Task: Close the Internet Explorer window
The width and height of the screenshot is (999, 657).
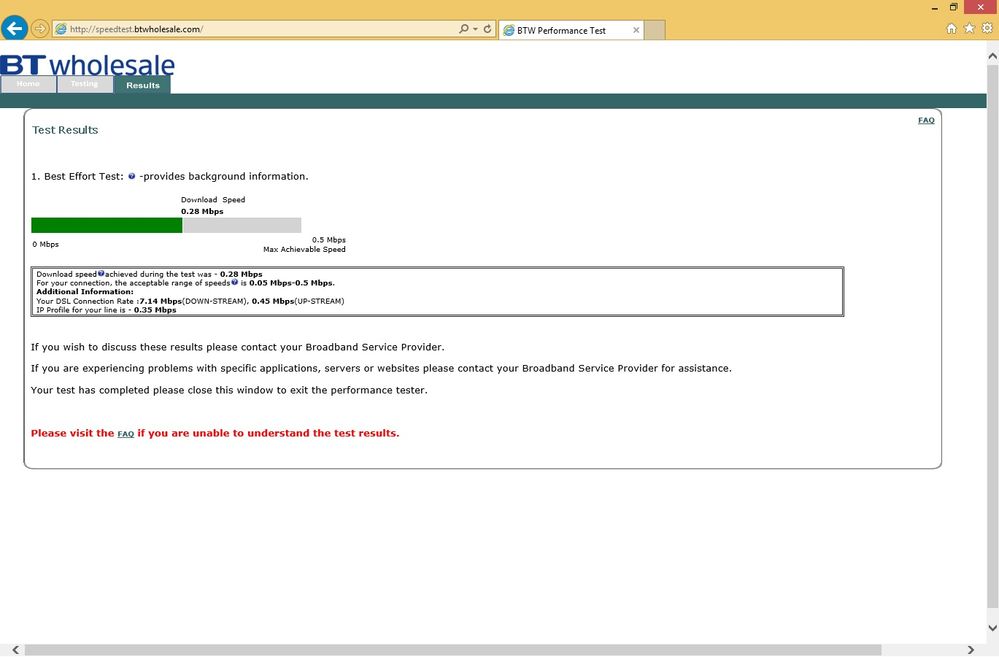Action: pyautogui.click(x=981, y=7)
